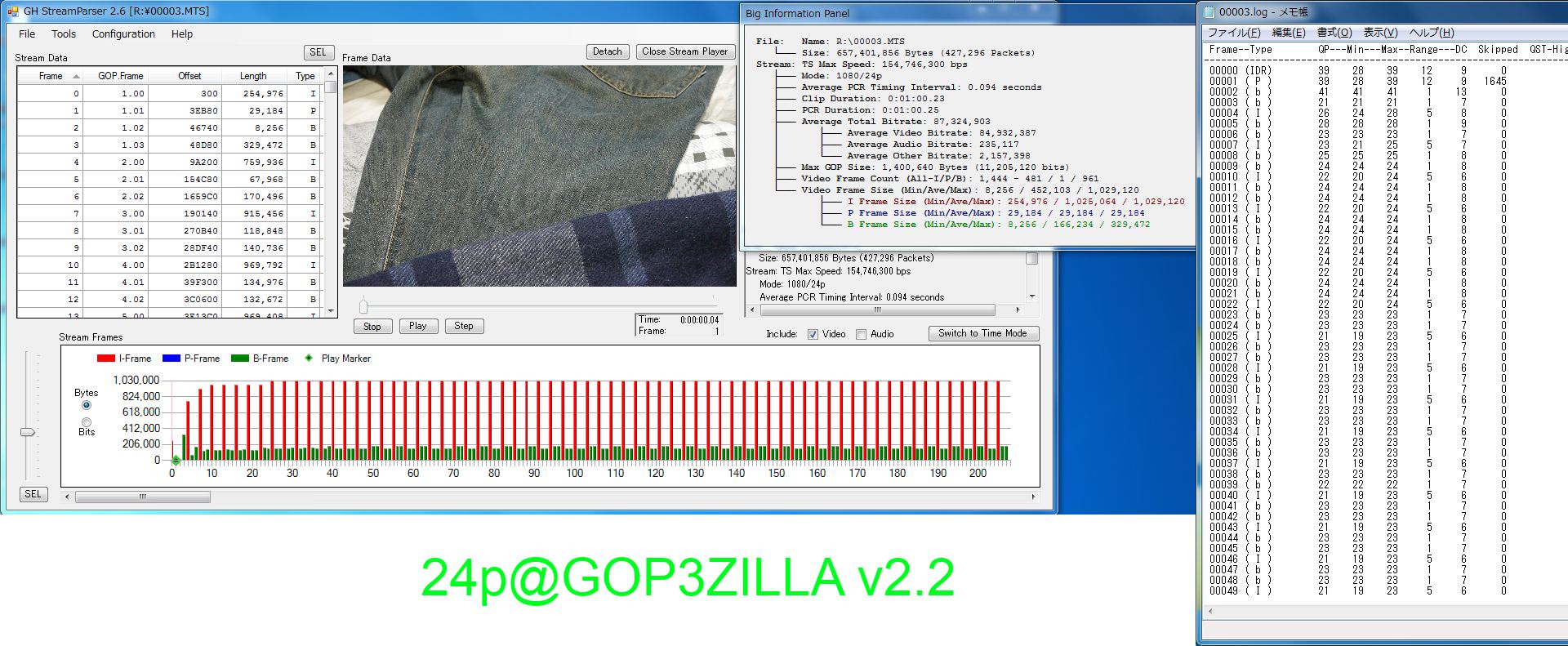Click the Step button

tap(464, 326)
